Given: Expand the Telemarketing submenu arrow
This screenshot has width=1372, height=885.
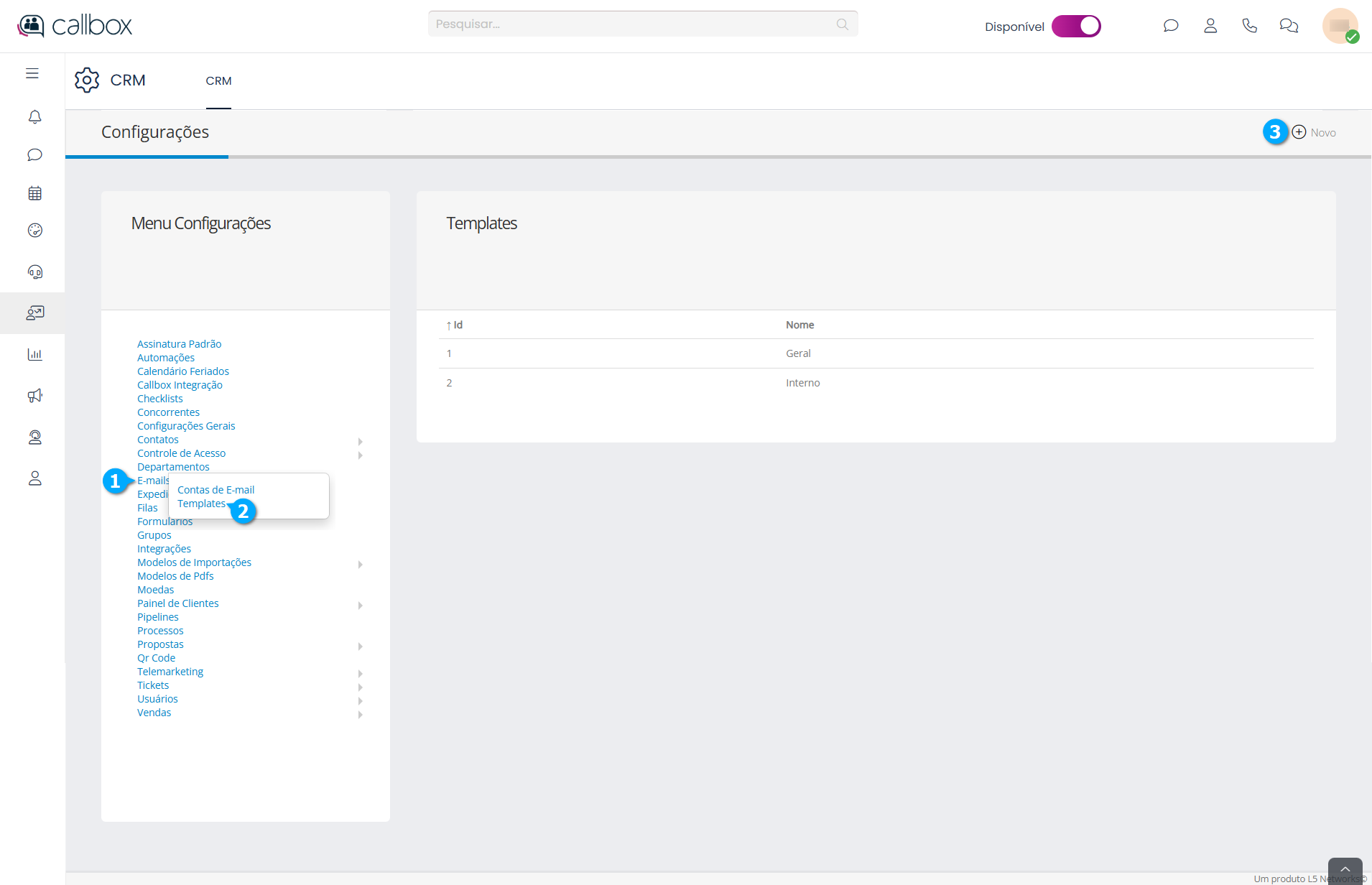Looking at the screenshot, I should click(x=360, y=673).
